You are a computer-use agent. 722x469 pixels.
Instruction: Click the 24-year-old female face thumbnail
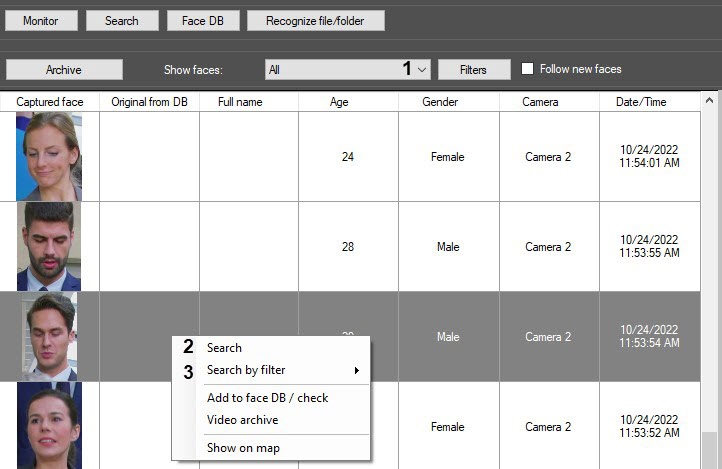(x=49, y=156)
